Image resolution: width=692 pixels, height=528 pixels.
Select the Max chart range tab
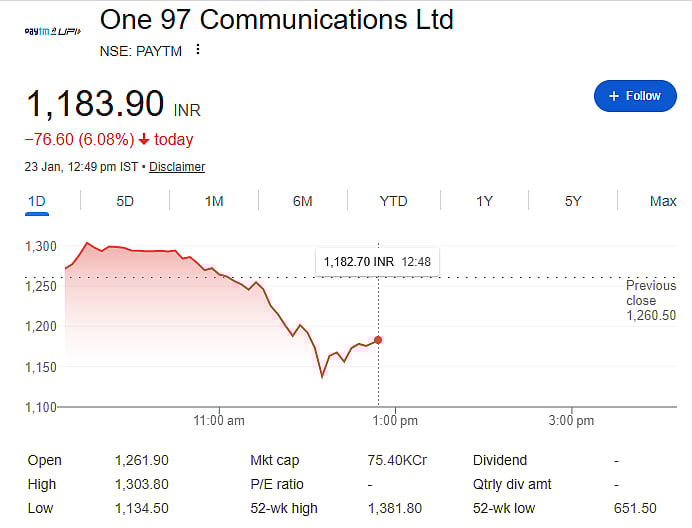point(663,201)
